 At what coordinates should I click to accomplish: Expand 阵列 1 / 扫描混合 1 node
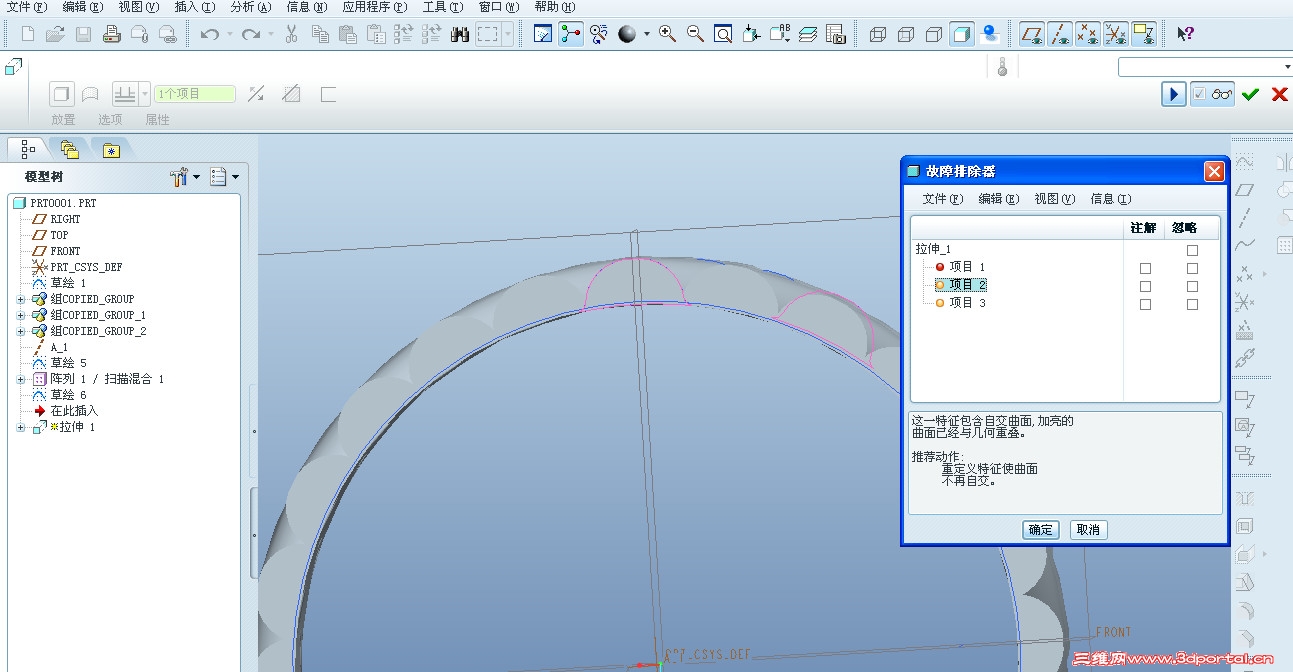pos(21,379)
